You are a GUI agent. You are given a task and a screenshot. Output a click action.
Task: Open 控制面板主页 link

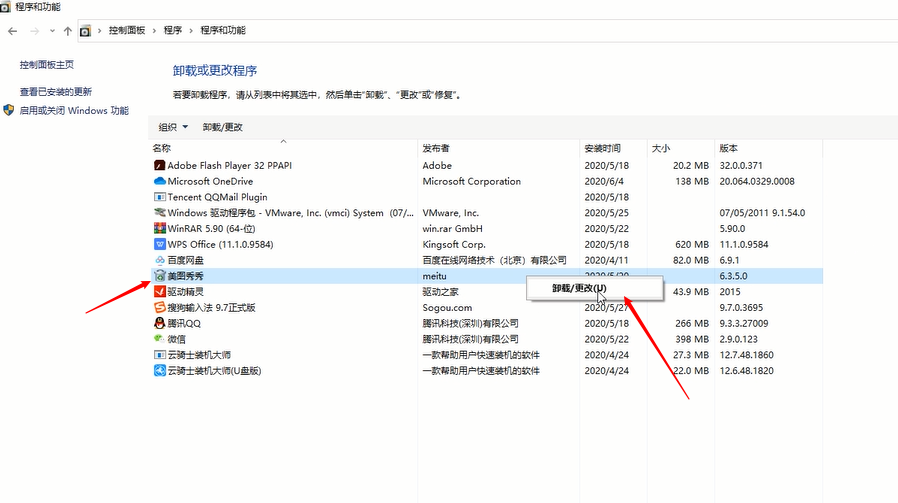point(47,65)
